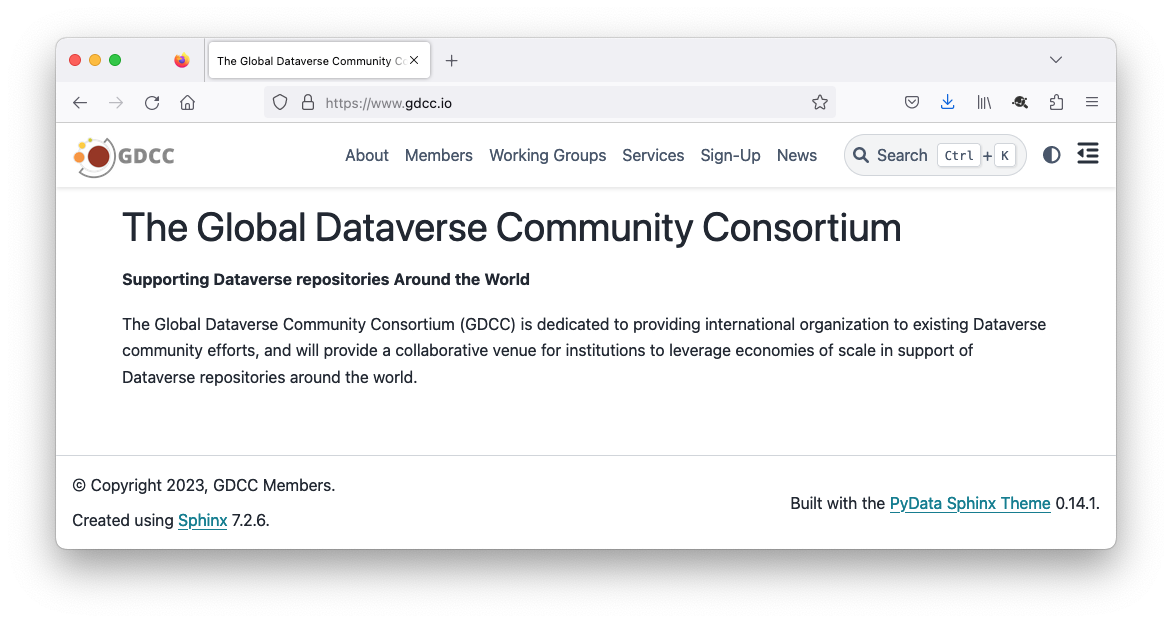
Task: Open the About menu item
Action: (x=366, y=155)
